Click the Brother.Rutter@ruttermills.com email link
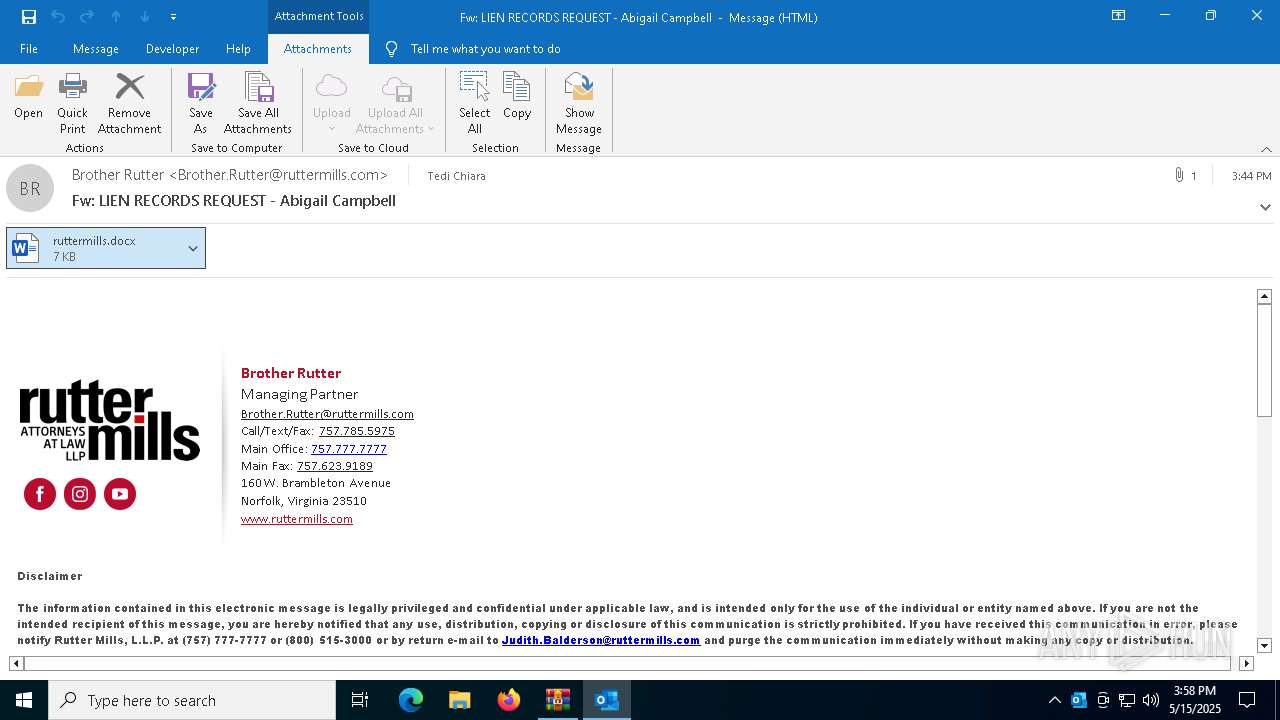 [327, 414]
